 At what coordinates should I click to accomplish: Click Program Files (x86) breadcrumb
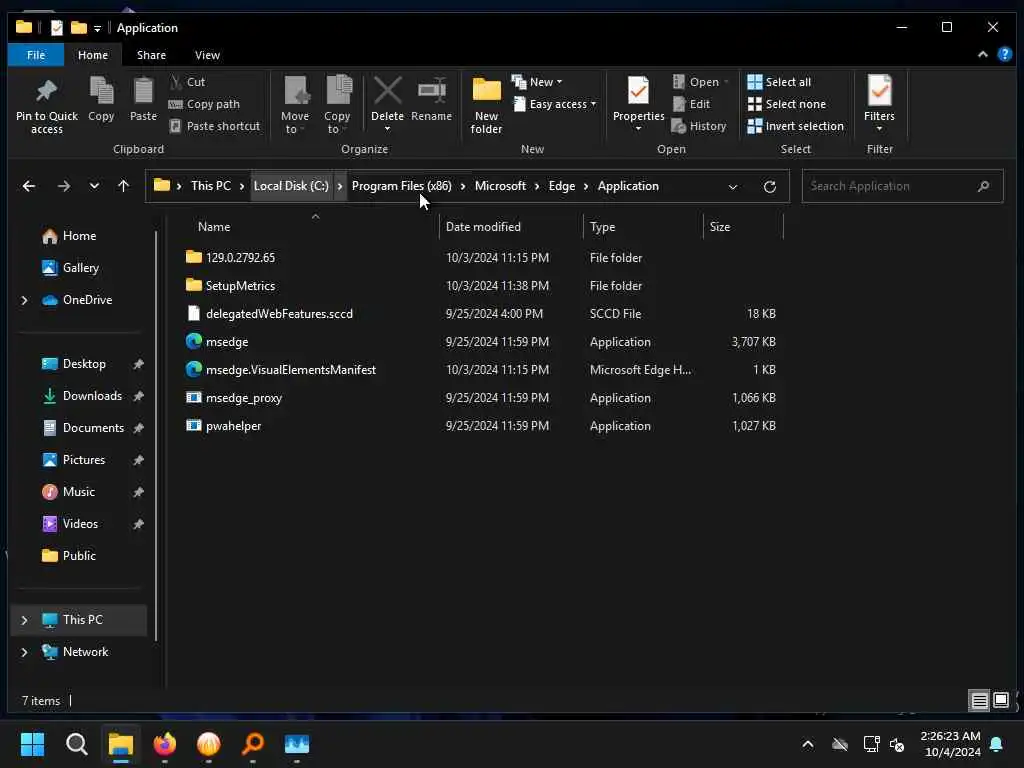coord(402,186)
